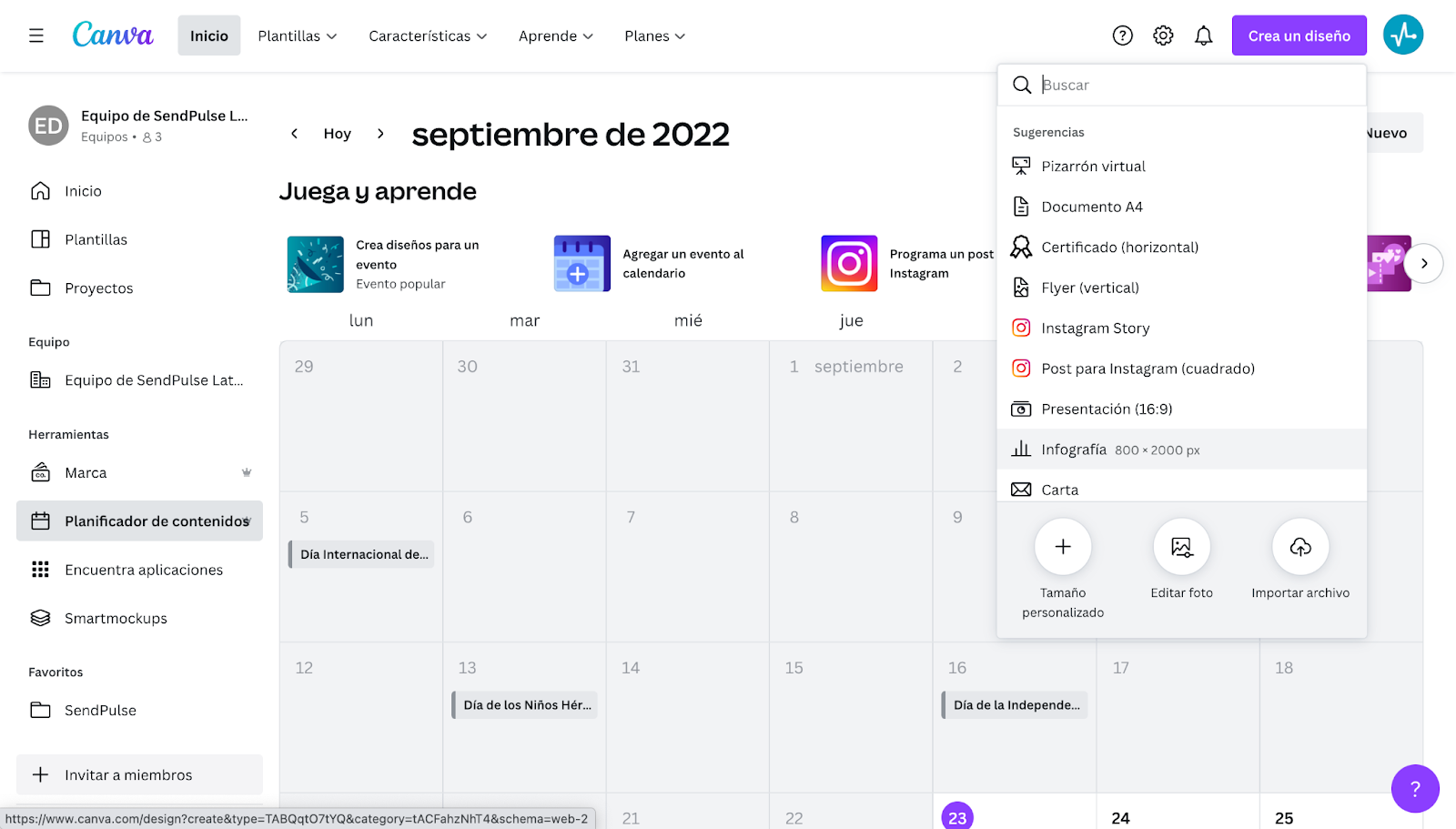Select Instagram Story suggestion
This screenshot has height=829, width=1456.
pos(1182,329)
